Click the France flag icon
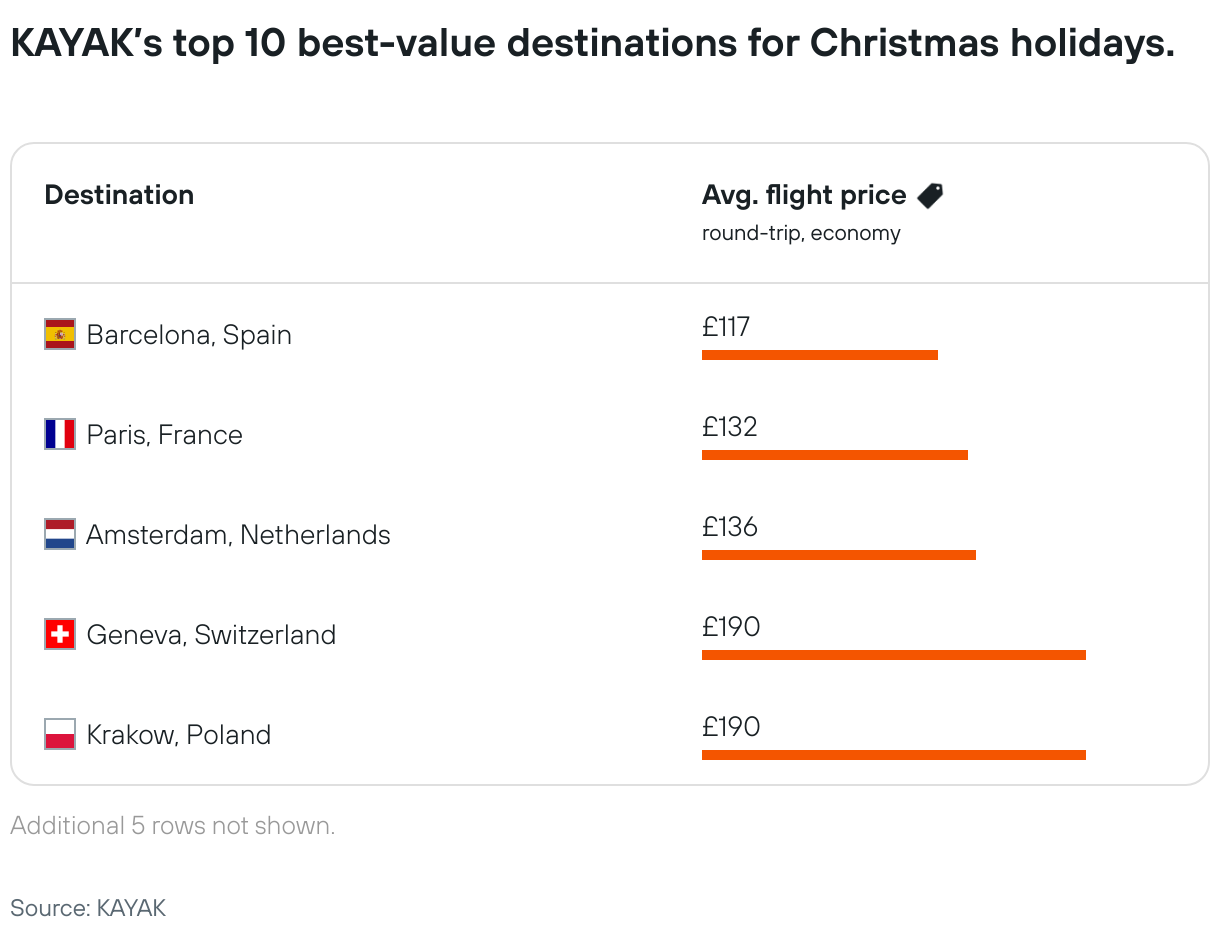This screenshot has width=1220, height=936. 60,434
